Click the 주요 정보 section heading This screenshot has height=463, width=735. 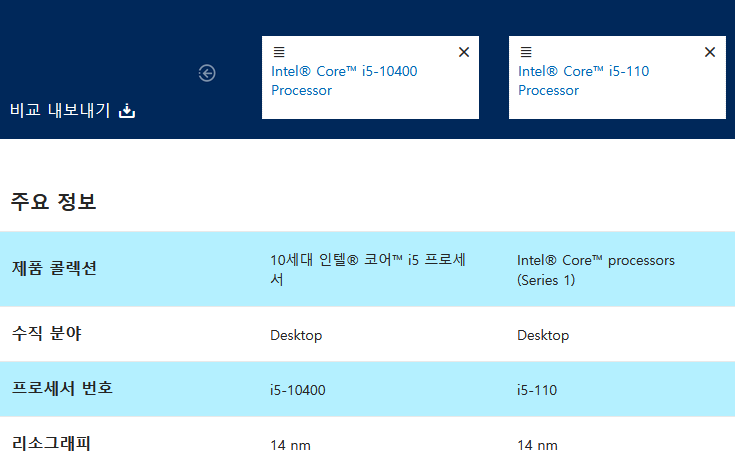(x=53, y=202)
